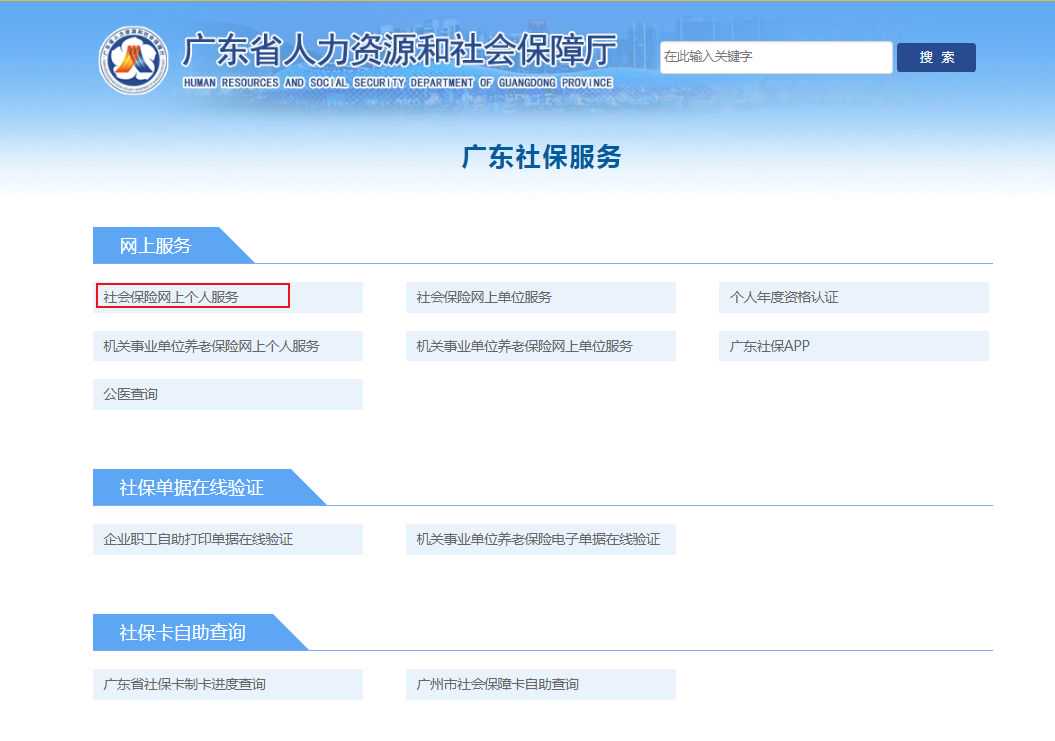1055x741 pixels.
Task: Open 机关事业单位养老保险网上单位服务
Action: 525,346
